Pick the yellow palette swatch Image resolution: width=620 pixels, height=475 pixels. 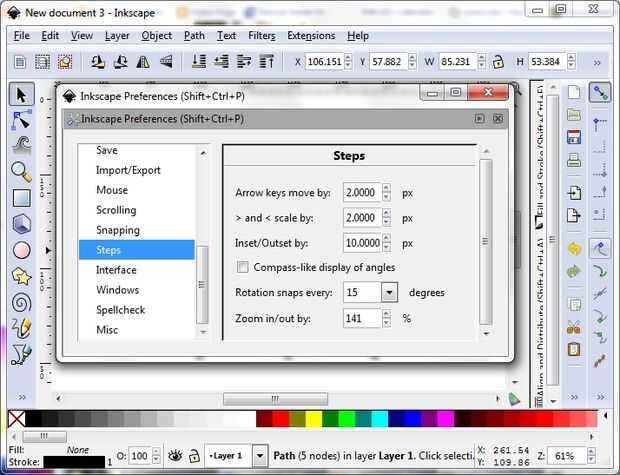314,419
